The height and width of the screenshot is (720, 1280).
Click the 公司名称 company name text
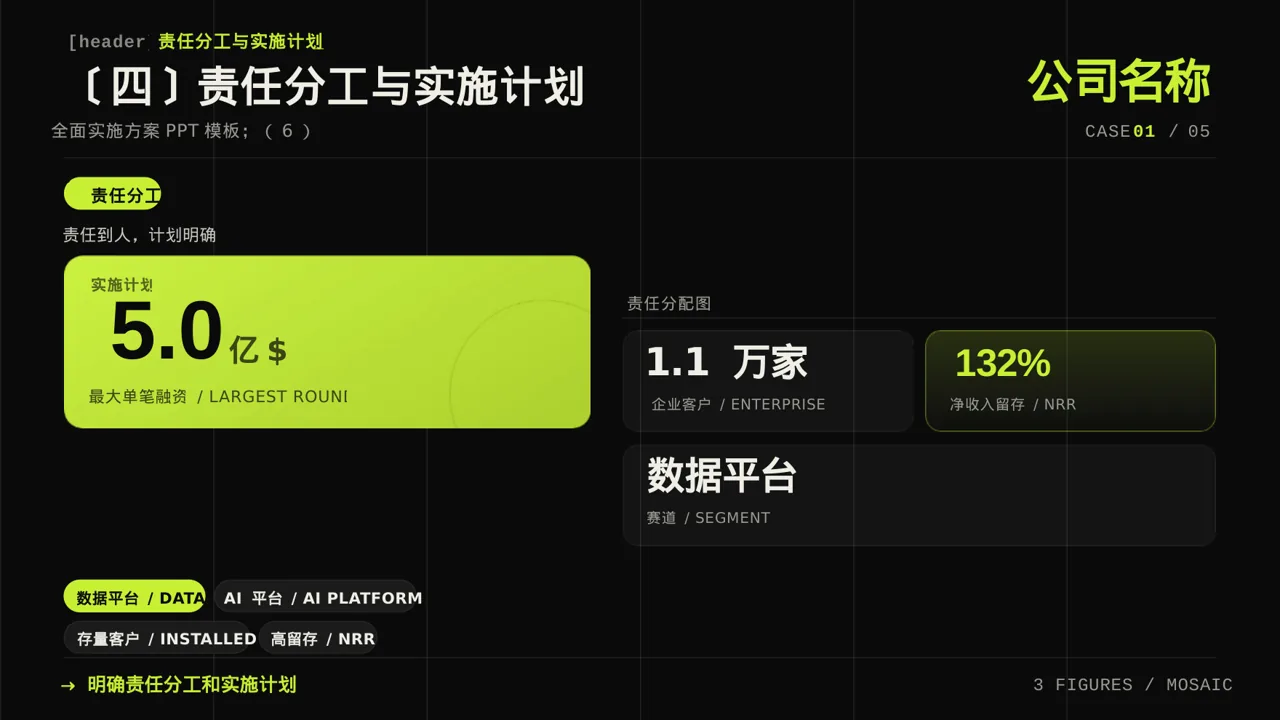click(x=1119, y=82)
